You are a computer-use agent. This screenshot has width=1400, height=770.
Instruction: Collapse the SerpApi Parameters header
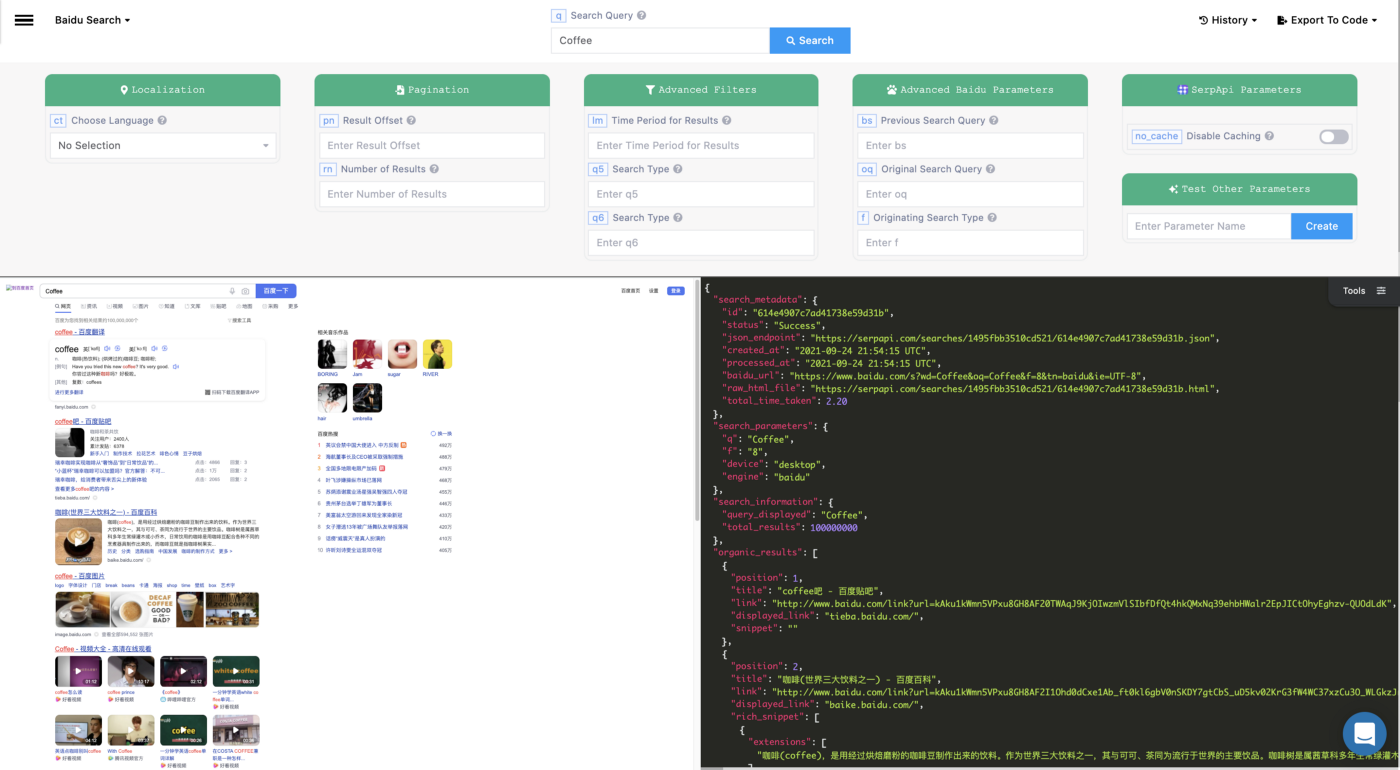[x=1239, y=90]
